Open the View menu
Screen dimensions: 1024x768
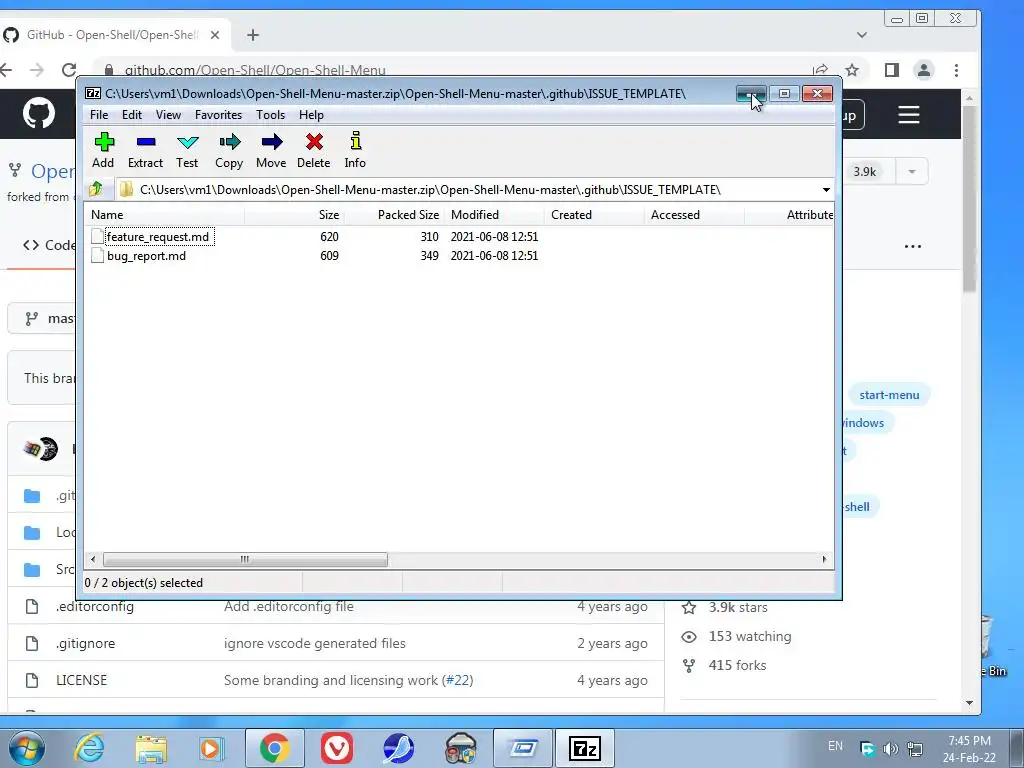[x=168, y=115]
